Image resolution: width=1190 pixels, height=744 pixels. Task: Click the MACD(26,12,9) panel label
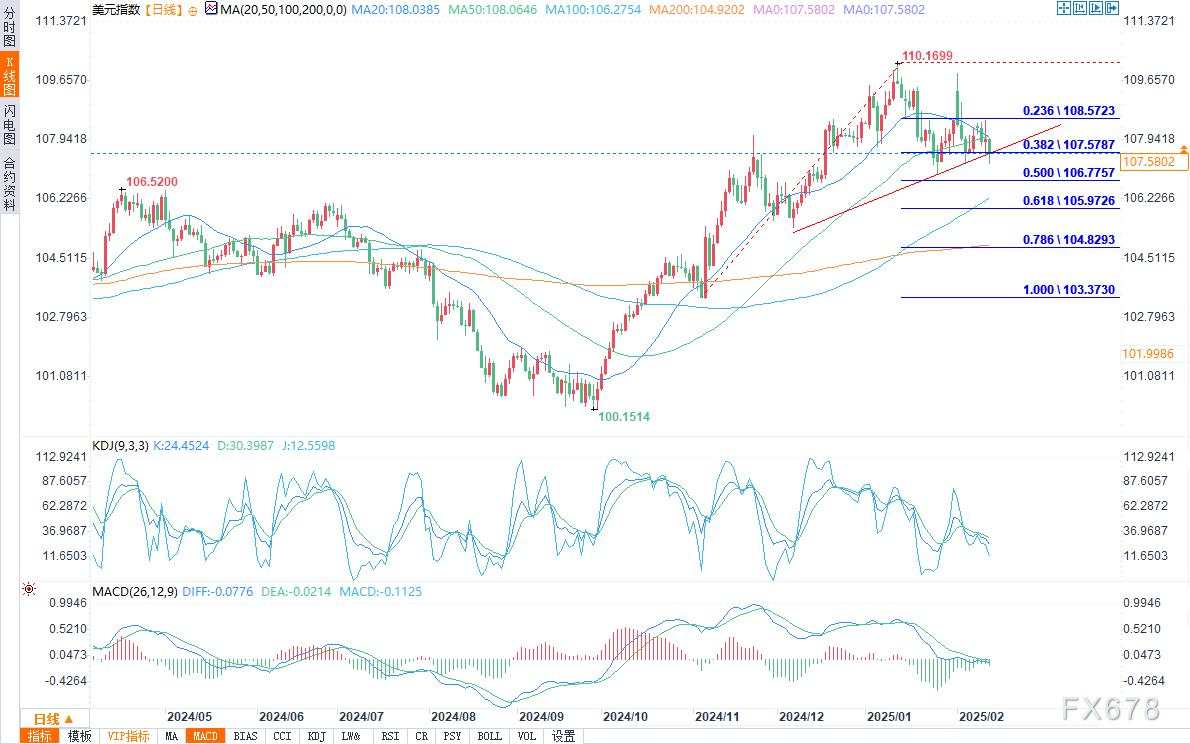coord(134,591)
